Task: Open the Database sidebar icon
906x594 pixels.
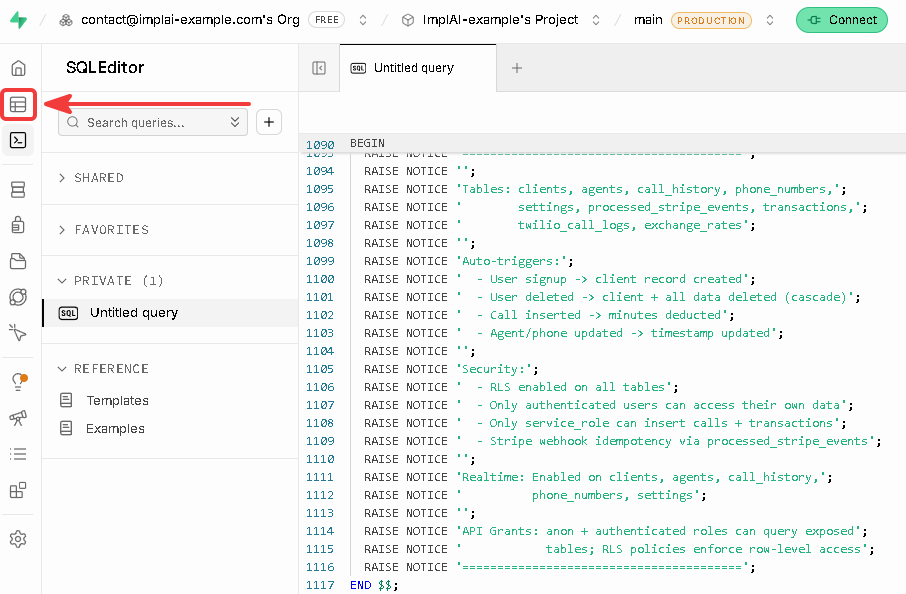Action: [x=18, y=190]
